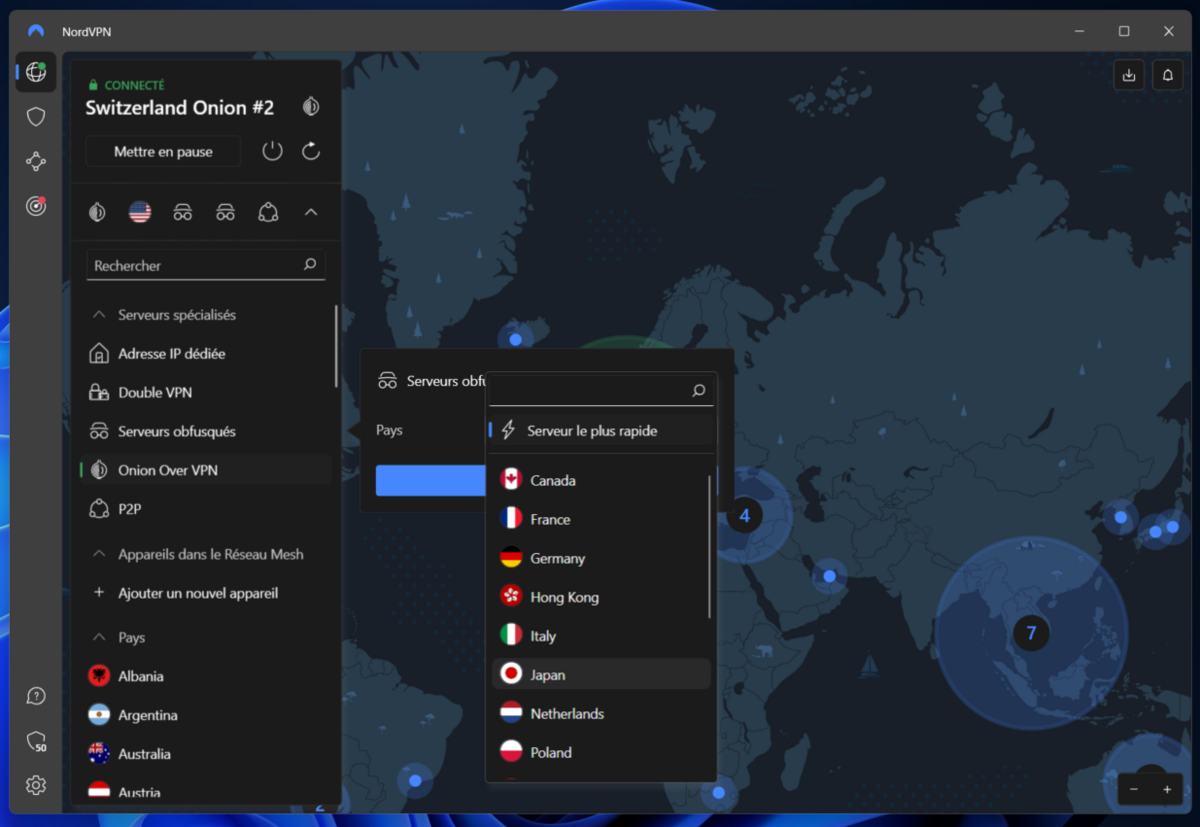The height and width of the screenshot is (827, 1200).
Task: Click the CONNECTÉ status label
Action: (135, 85)
